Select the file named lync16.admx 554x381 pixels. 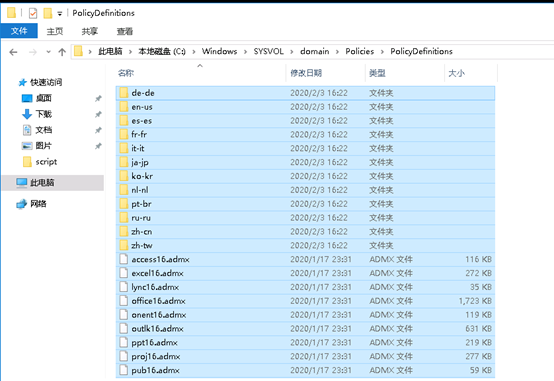155,287
